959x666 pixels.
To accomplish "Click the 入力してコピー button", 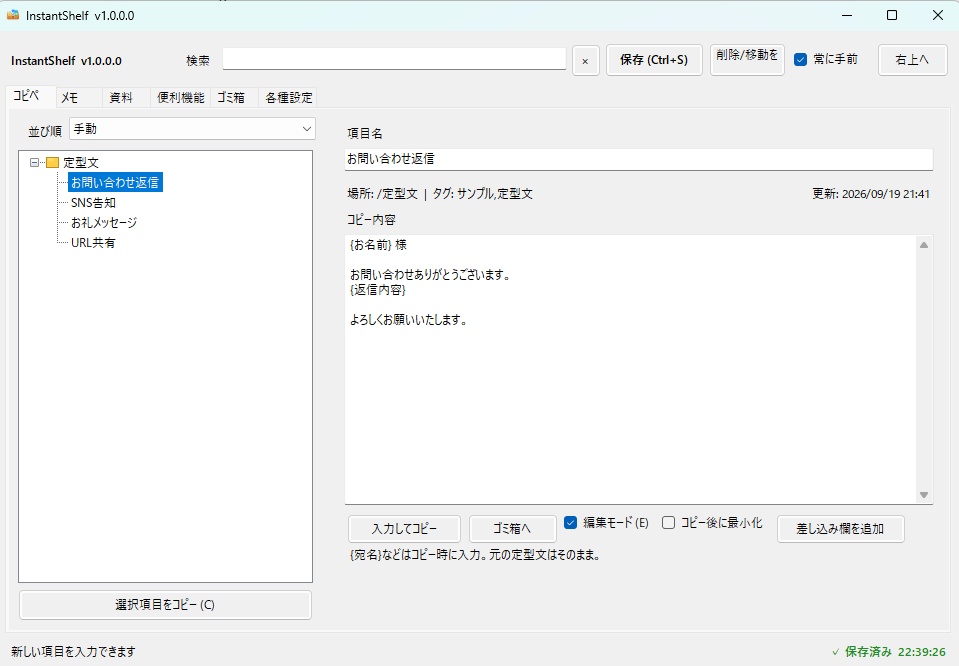I will 404,529.
